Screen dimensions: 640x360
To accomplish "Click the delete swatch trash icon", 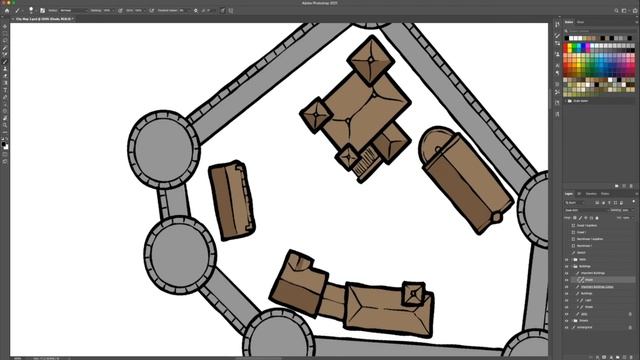I will point(631,186).
